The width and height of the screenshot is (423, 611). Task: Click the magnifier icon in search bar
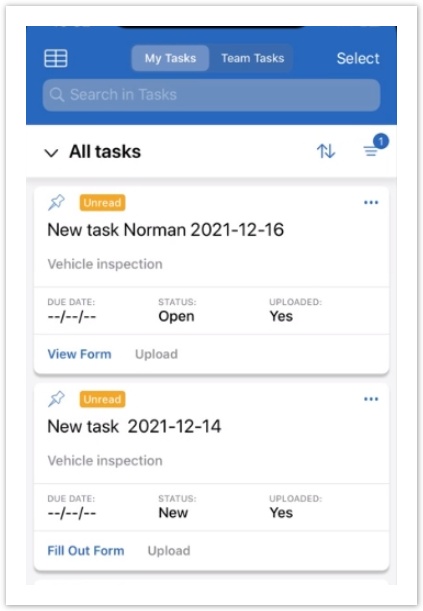click(57, 95)
